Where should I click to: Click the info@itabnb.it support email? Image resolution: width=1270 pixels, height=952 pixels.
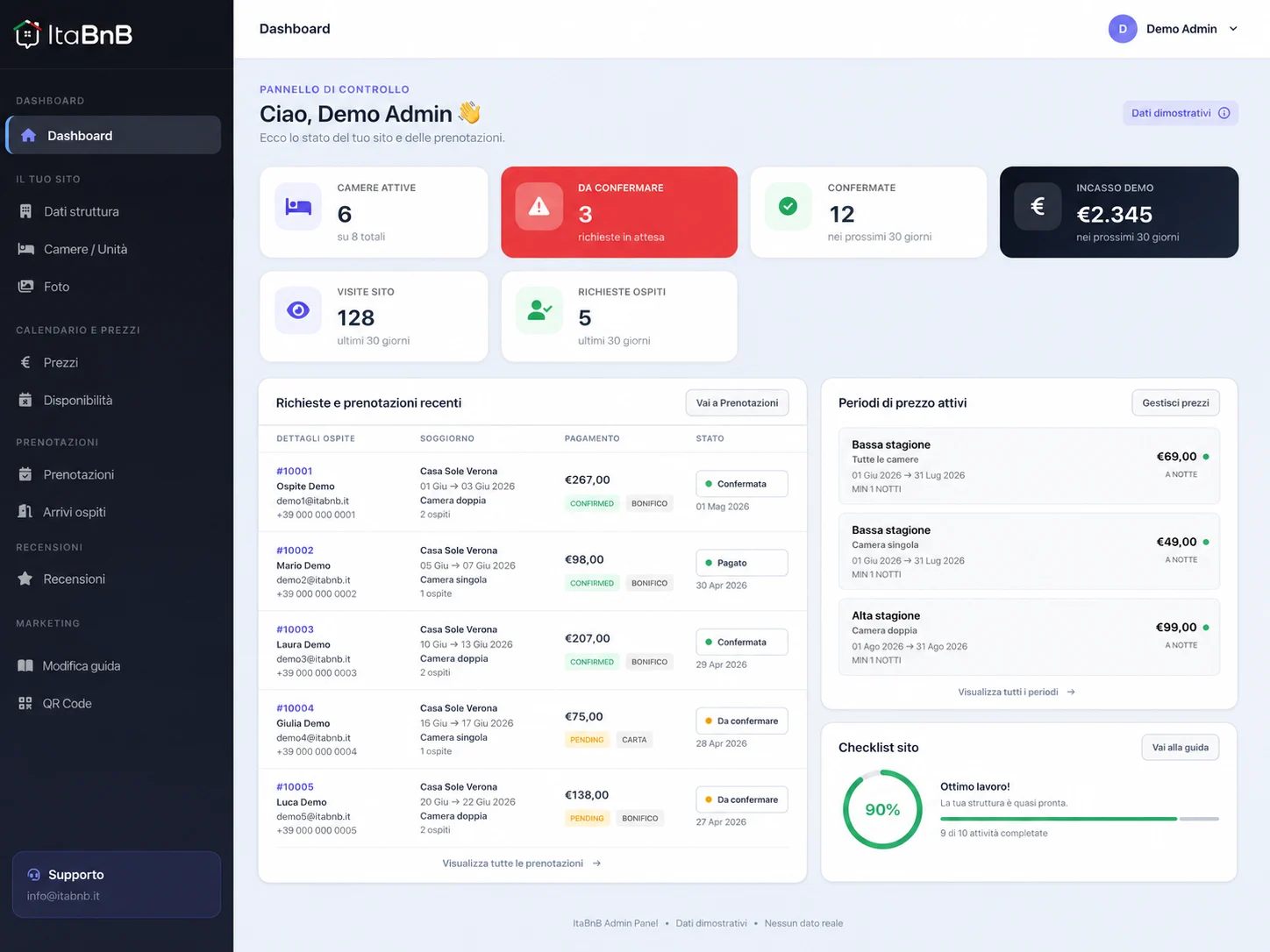click(x=63, y=896)
